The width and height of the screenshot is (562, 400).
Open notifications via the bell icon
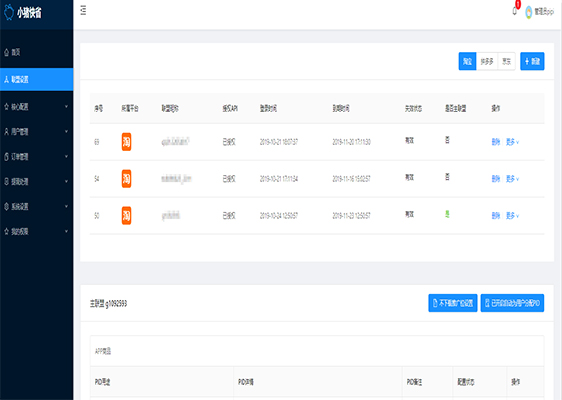click(515, 11)
